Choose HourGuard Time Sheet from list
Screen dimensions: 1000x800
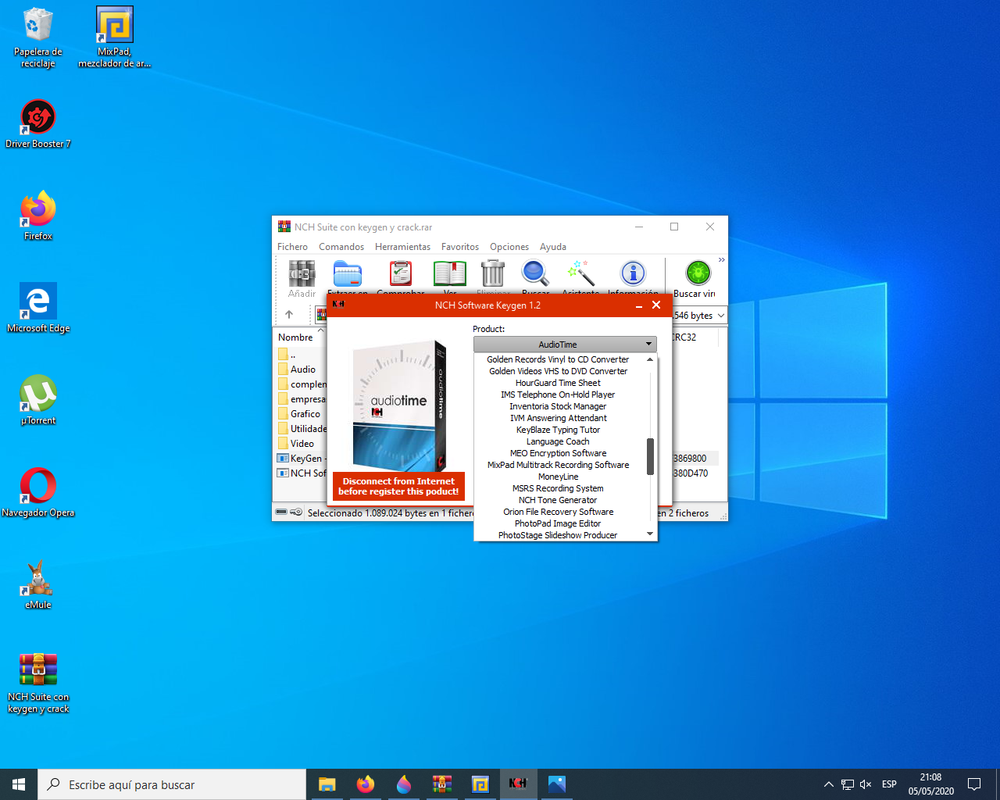point(558,383)
